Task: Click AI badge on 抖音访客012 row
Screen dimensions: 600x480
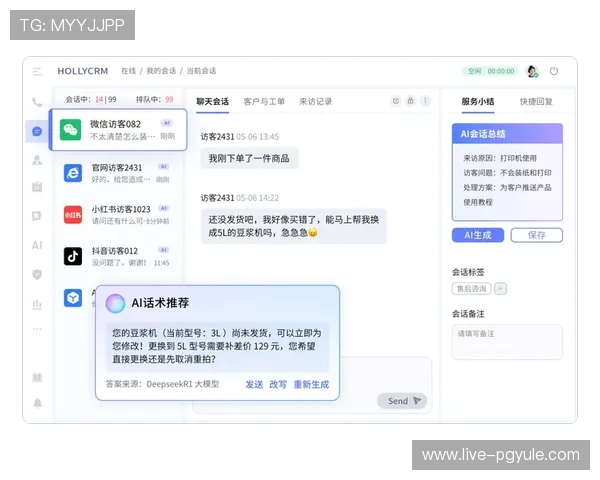Action: click(x=164, y=250)
